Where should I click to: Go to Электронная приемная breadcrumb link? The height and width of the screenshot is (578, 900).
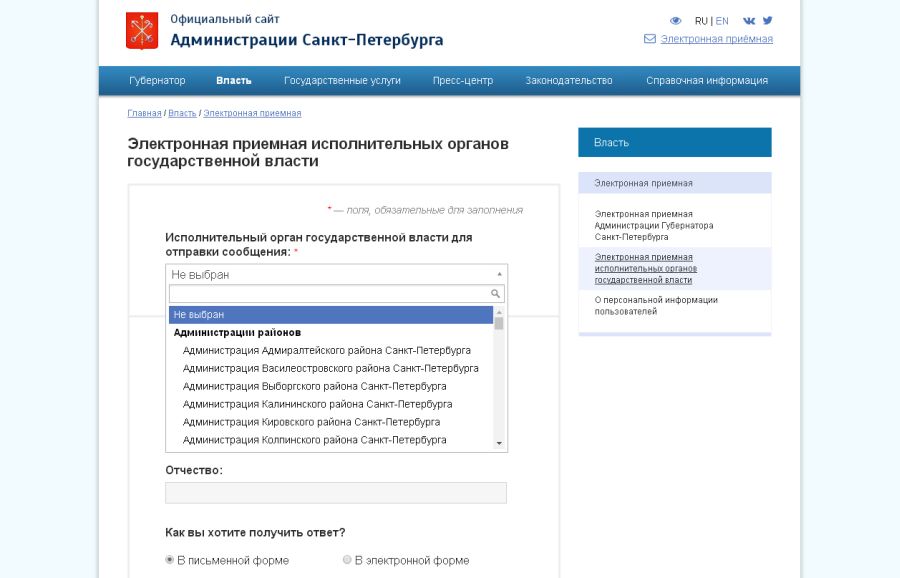point(252,113)
